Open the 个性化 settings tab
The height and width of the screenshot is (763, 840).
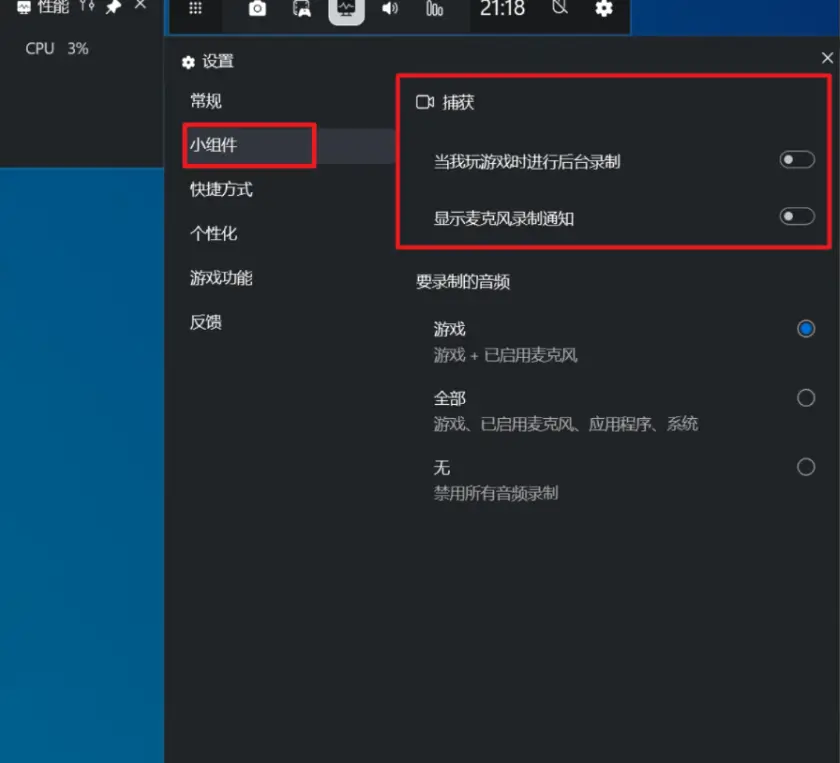213,234
